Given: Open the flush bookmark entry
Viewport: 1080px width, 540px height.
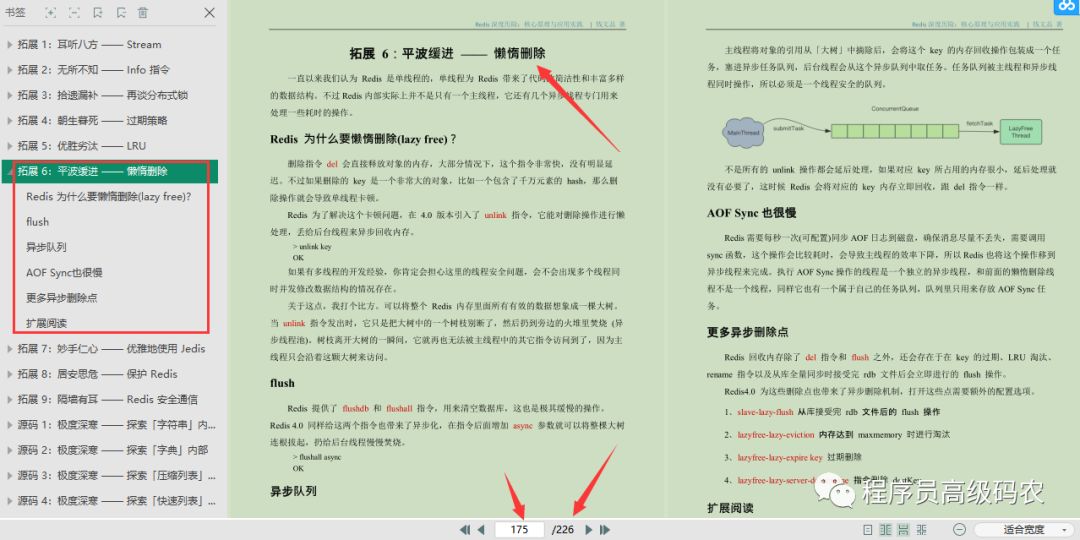Looking at the screenshot, I should [x=38, y=222].
